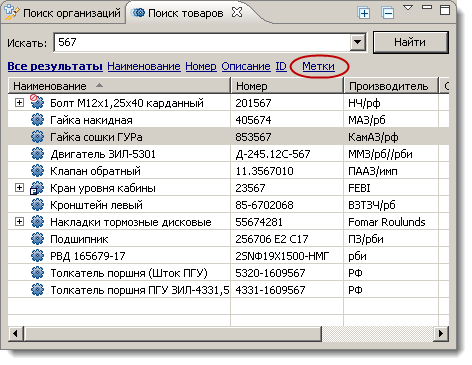This screenshot has width=472, height=365.
Task: Filter results by Метки link
Action: pyautogui.click(x=318, y=66)
